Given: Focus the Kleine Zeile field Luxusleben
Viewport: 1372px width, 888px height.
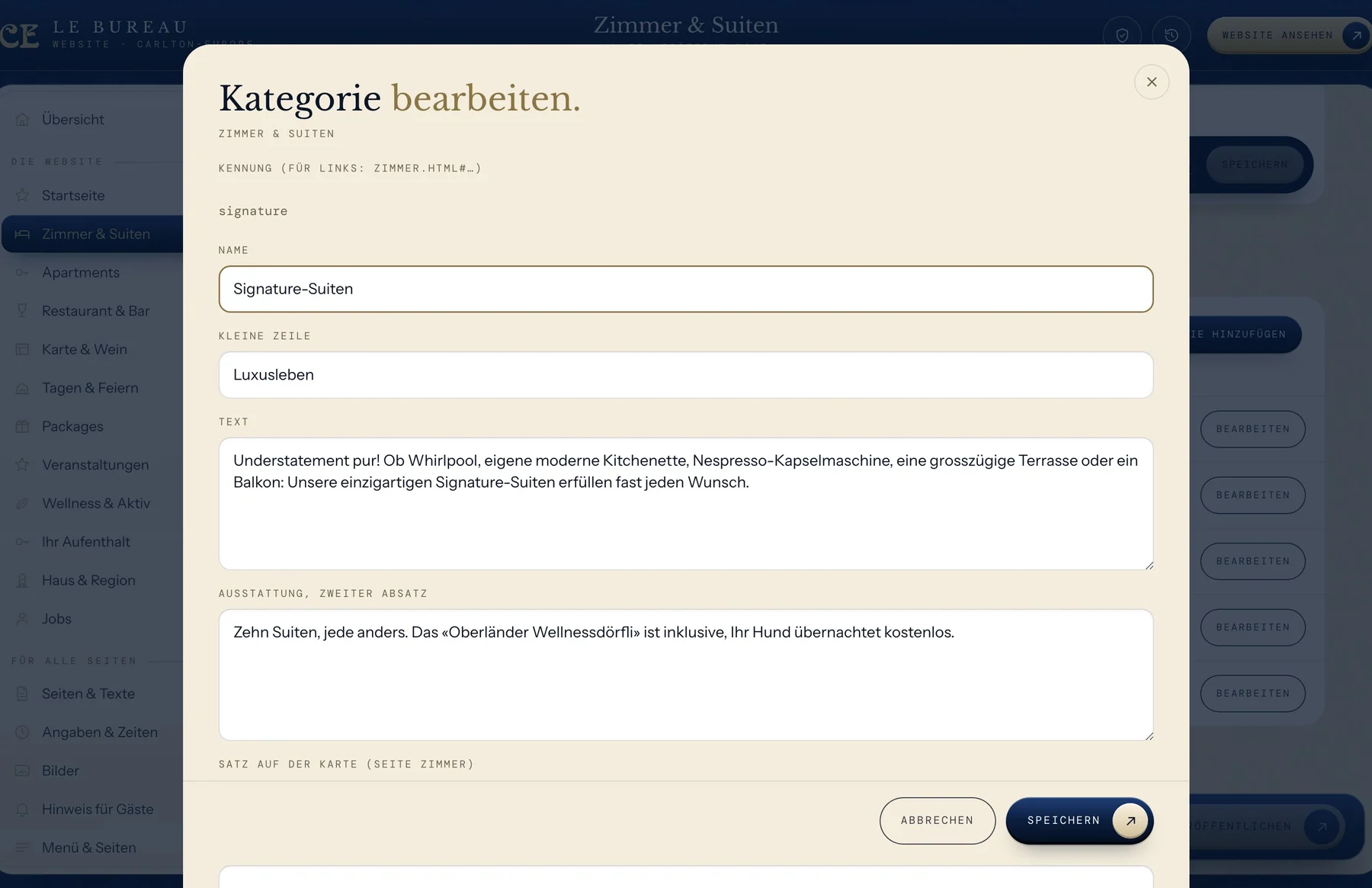Looking at the screenshot, I should click(x=686, y=375).
